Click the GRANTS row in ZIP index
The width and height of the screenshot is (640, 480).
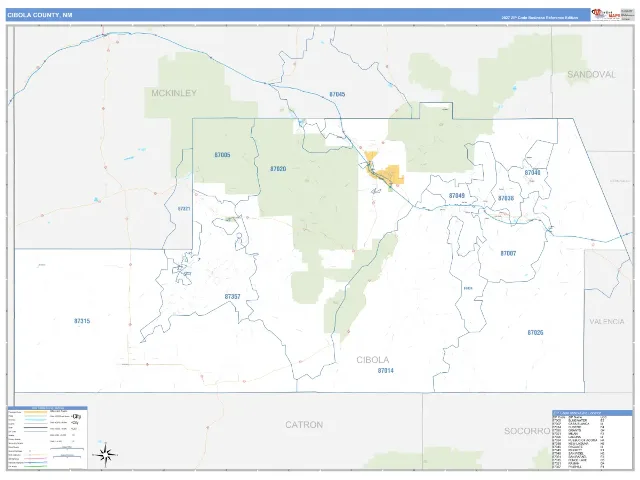point(580,430)
